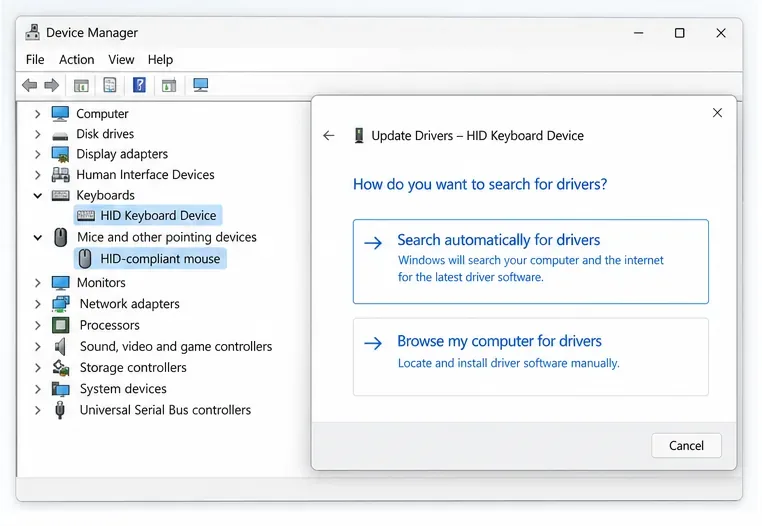
Task: Expand the System devices node
Action: coord(37,389)
